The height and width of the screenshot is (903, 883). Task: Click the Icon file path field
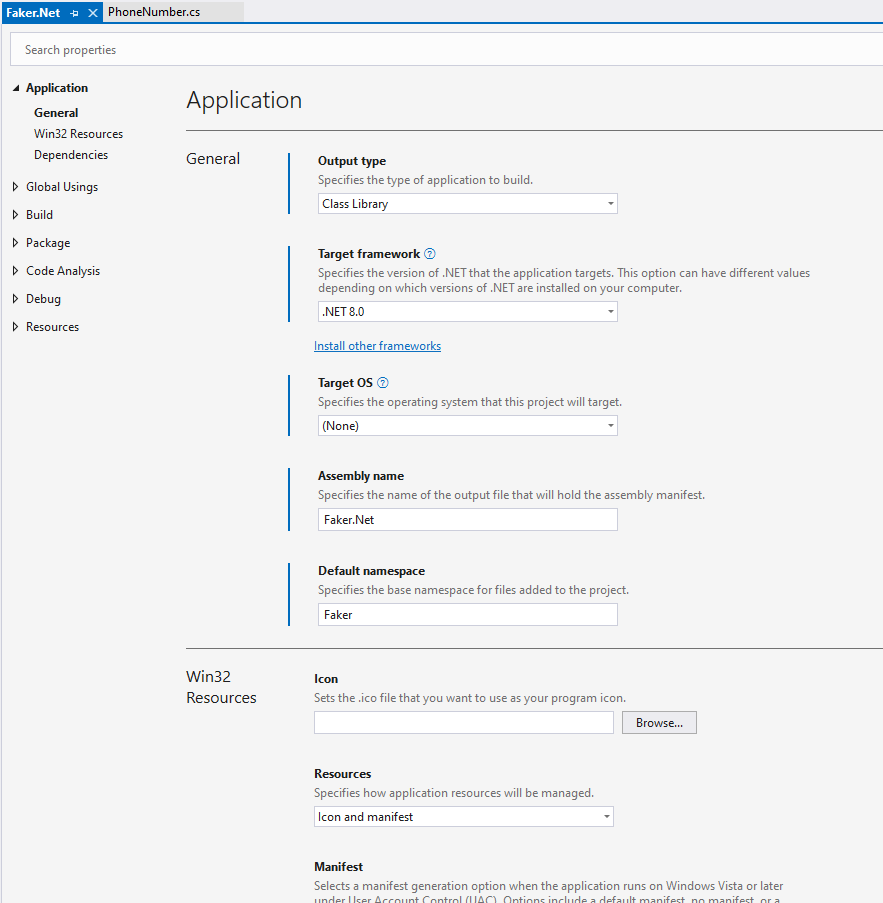[x=464, y=723]
